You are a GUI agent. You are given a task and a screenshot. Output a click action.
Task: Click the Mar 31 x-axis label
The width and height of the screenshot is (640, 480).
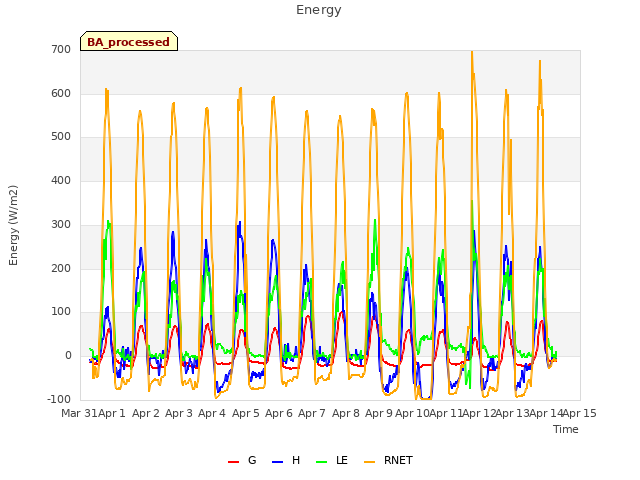point(79,413)
